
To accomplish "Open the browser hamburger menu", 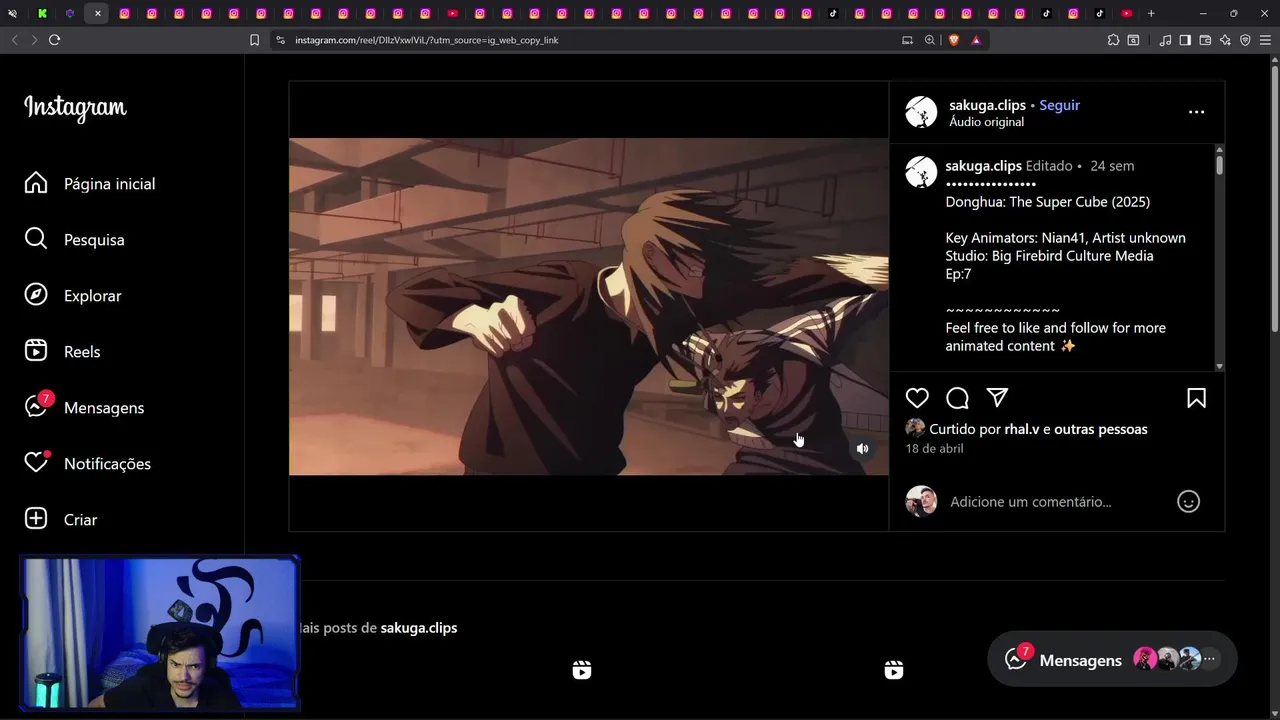I will (1265, 40).
